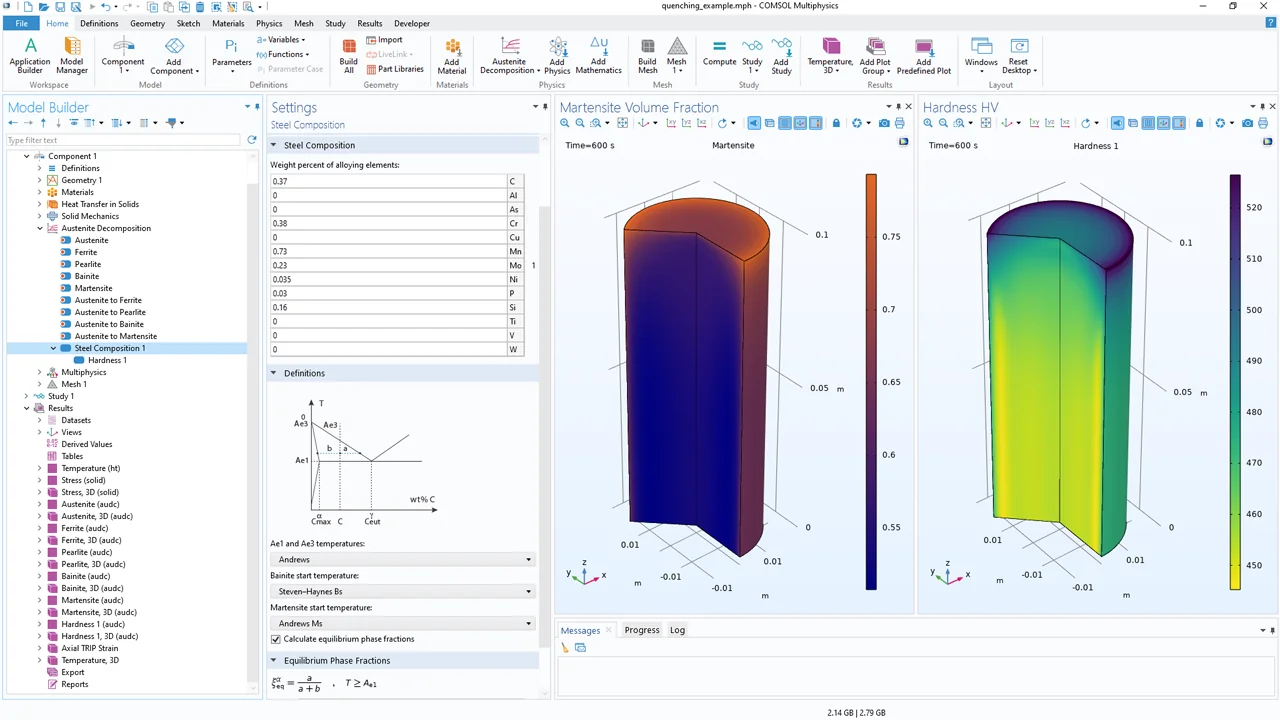Uncheck Calculate equilibrium phase fractions checkbox
1280x720 pixels.
[276, 639]
